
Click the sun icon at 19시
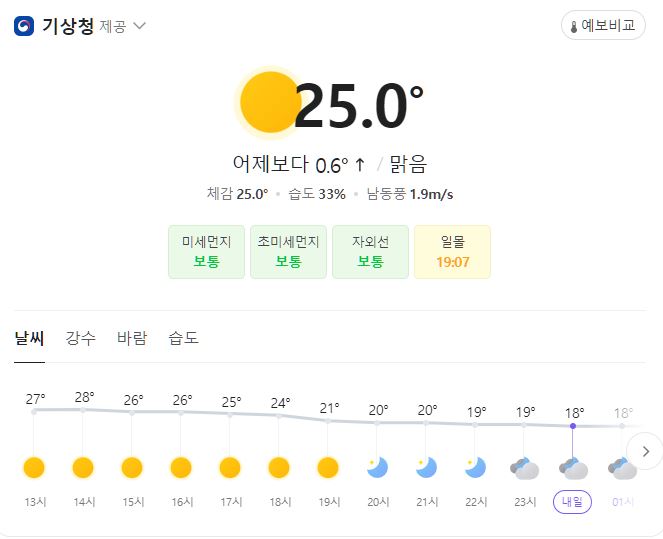pyautogui.click(x=328, y=468)
